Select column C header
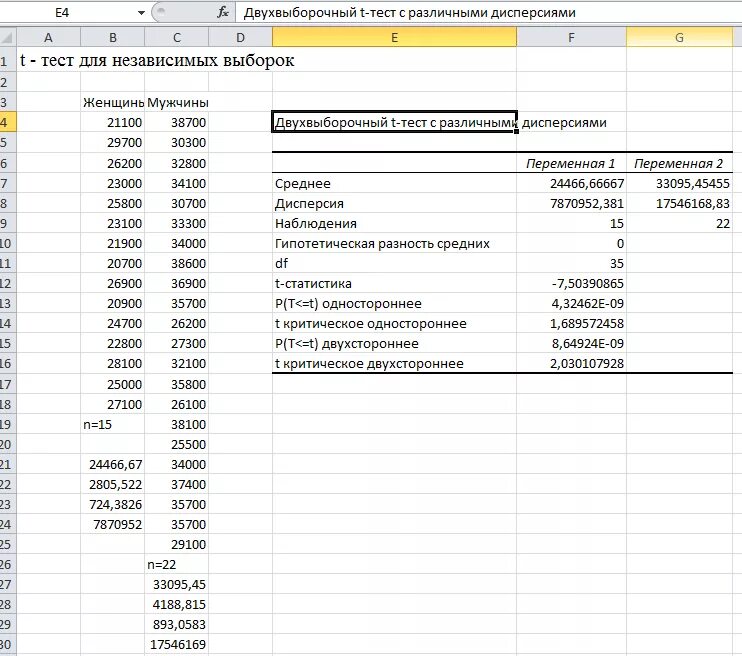Image resolution: width=742 pixels, height=656 pixels. pyautogui.click(x=177, y=37)
